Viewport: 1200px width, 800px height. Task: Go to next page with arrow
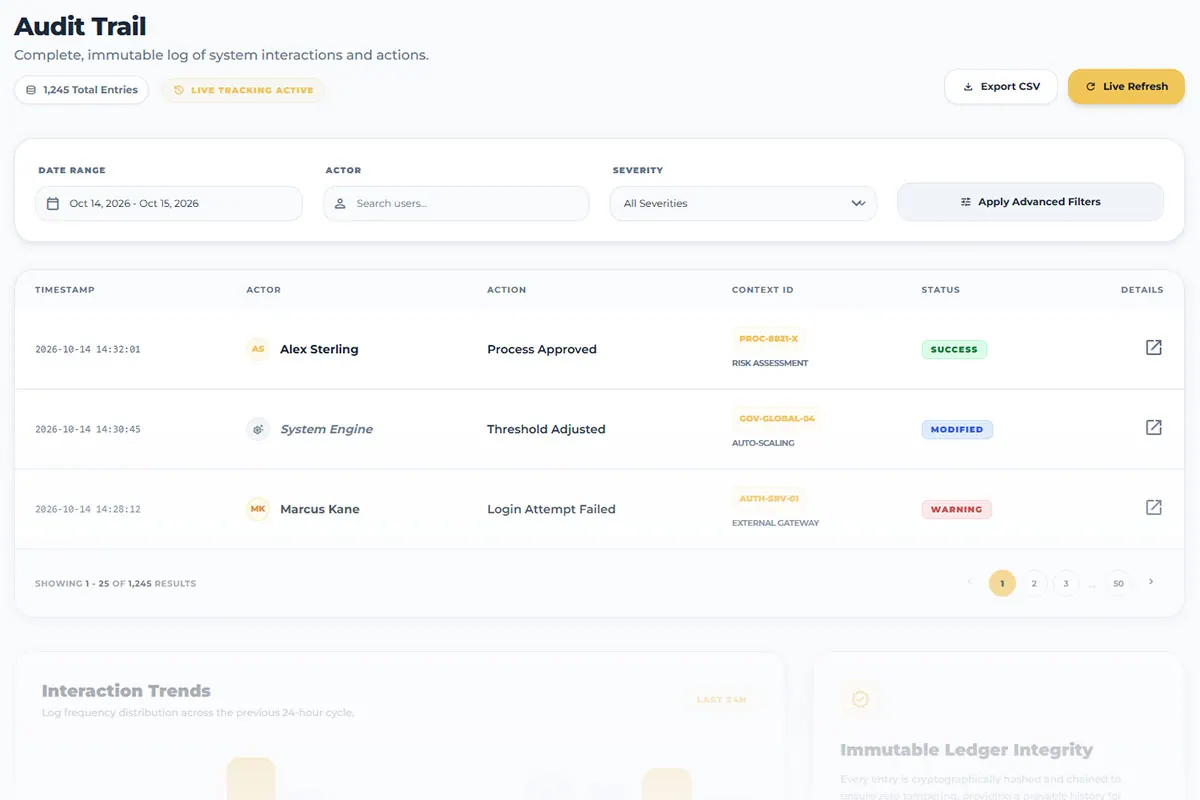1151,582
